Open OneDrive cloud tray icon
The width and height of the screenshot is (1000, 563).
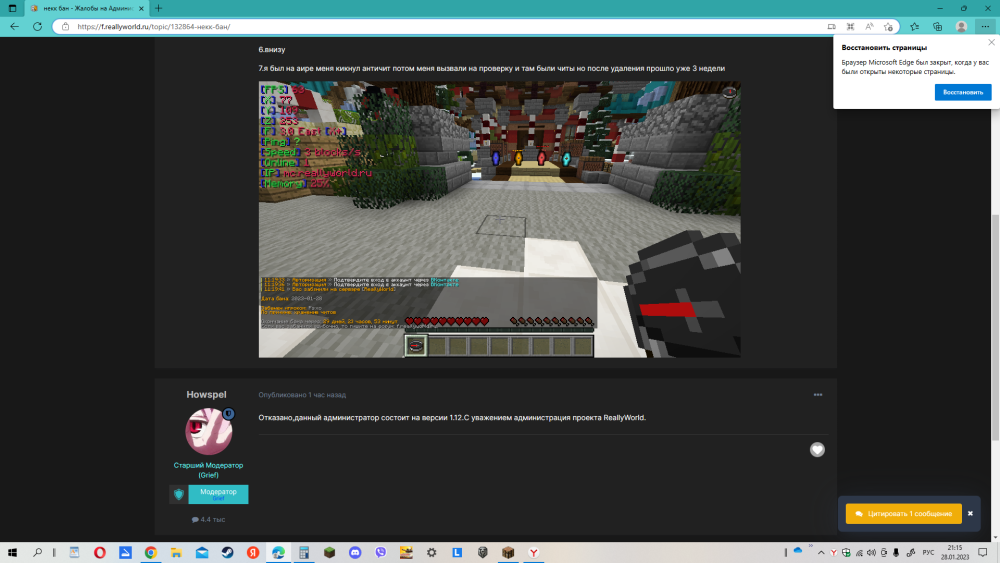coord(798,550)
